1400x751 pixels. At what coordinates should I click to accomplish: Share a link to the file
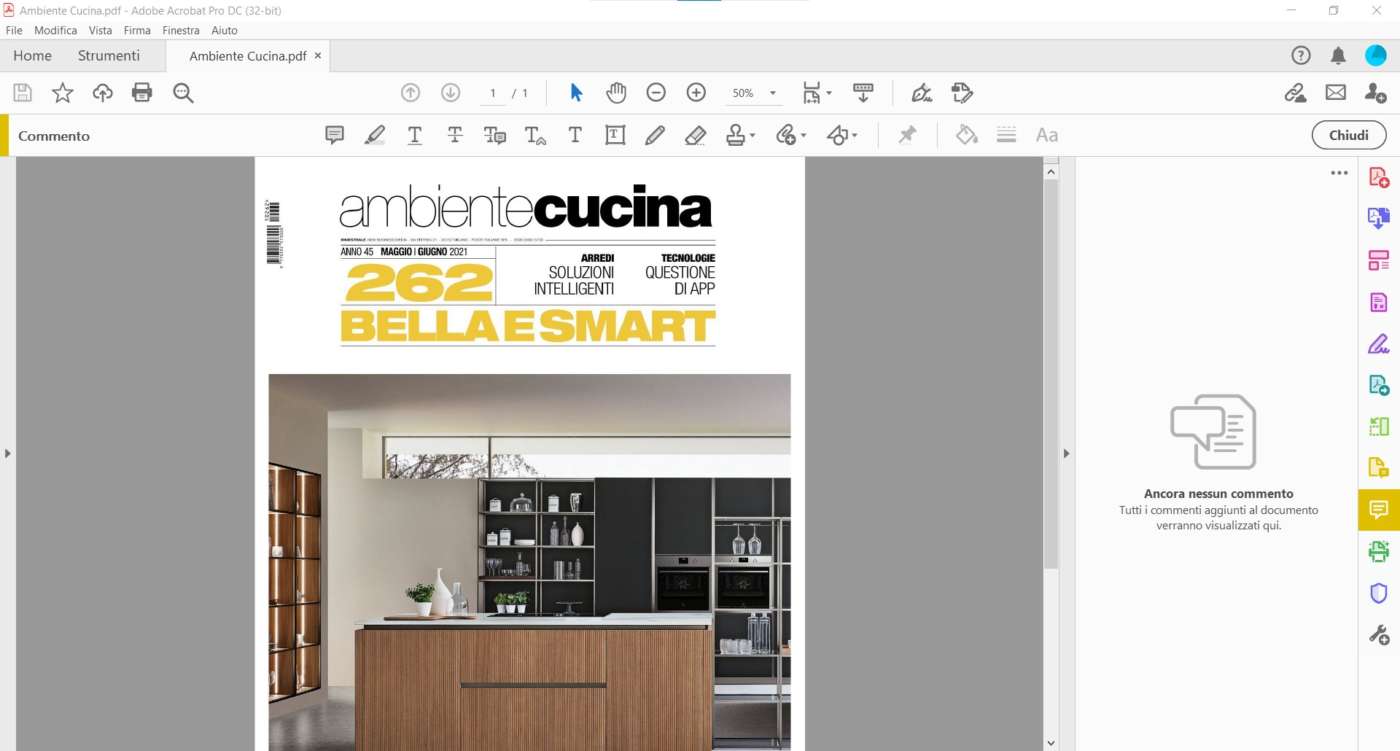[x=1295, y=93]
